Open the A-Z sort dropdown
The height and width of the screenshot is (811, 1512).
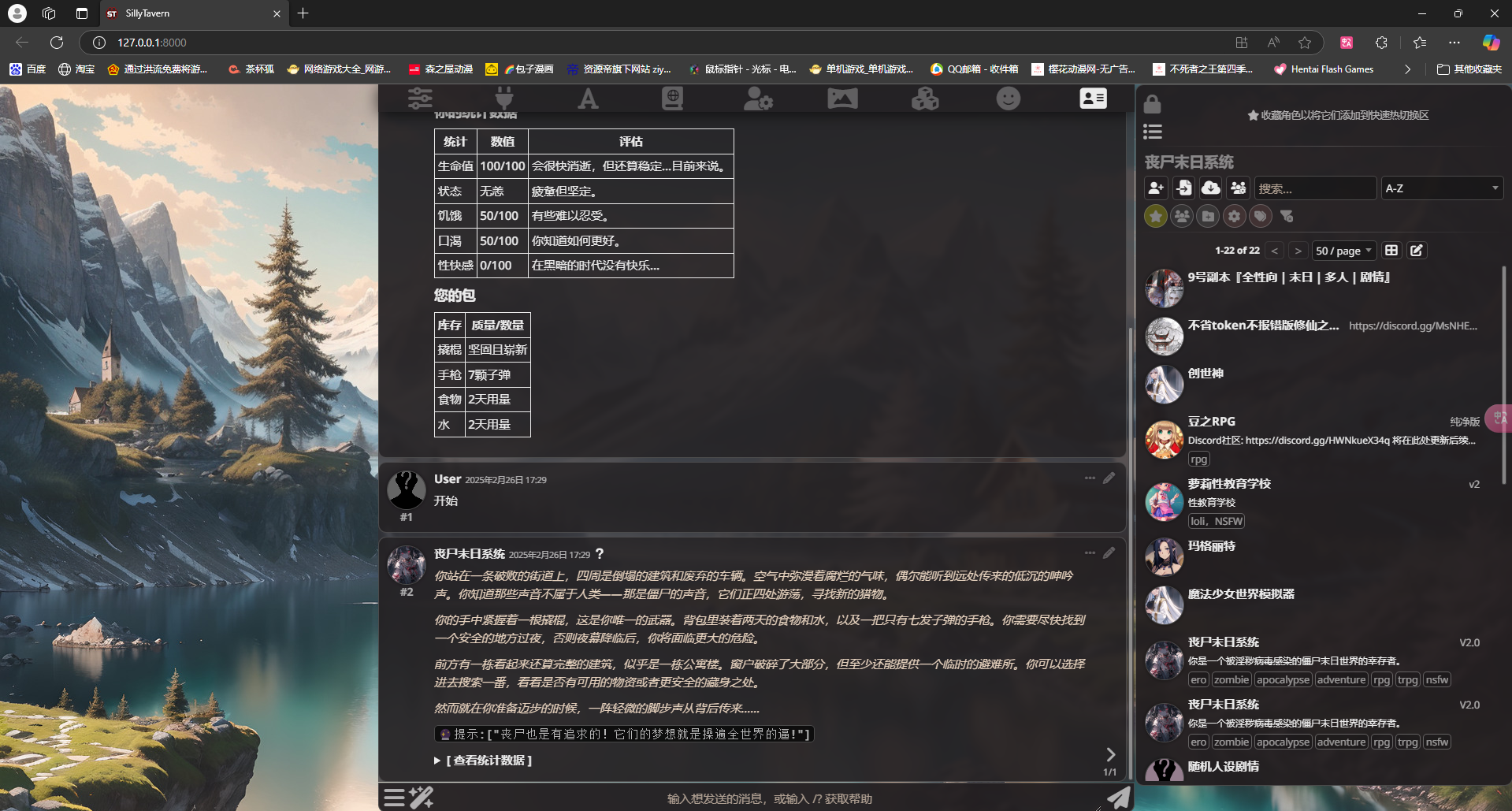tap(1442, 188)
